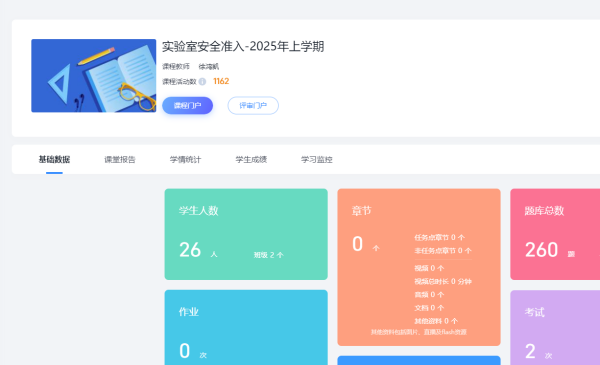
Task: Open the 课程门户 button
Action: 188,106
